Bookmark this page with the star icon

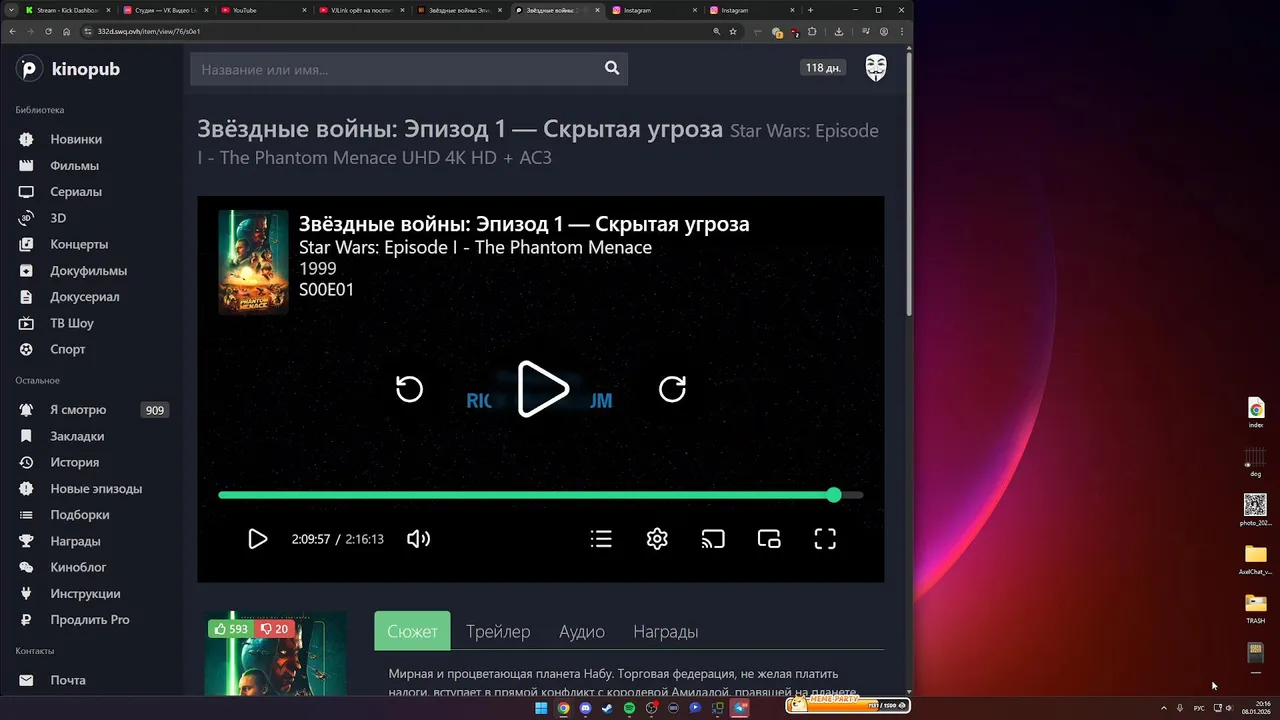[733, 31]
